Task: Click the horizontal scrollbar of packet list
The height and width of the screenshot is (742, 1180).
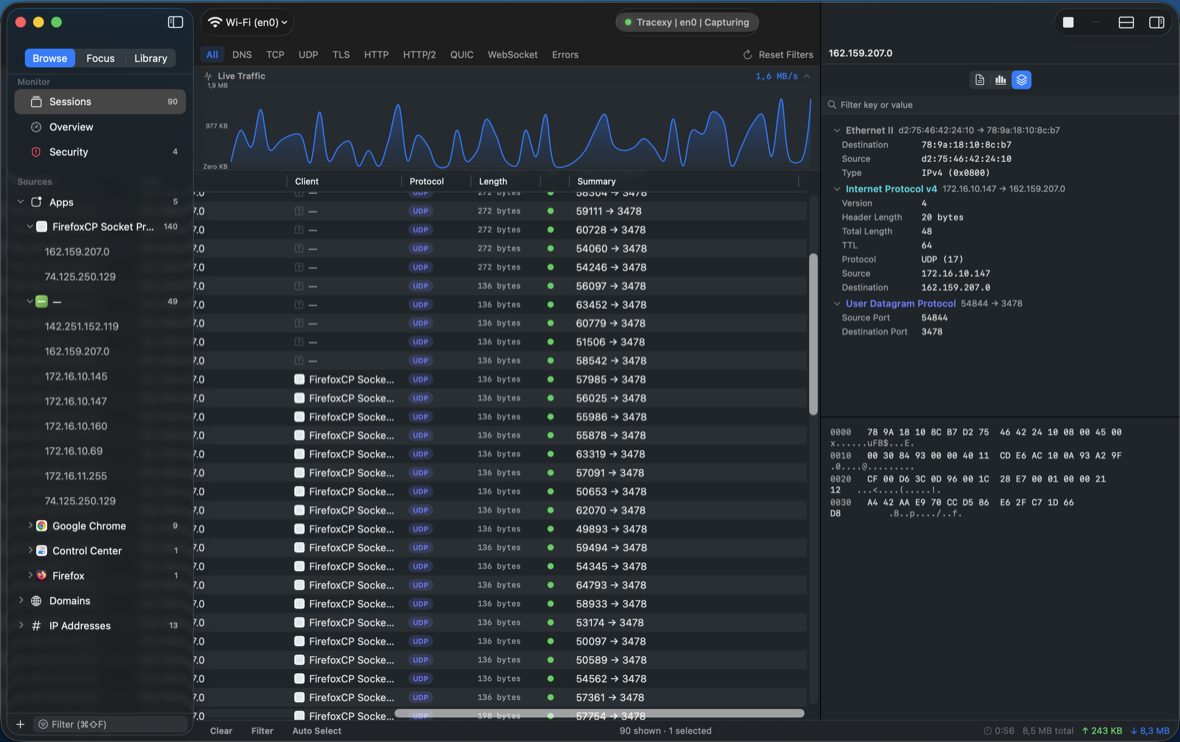Action: 599,713
